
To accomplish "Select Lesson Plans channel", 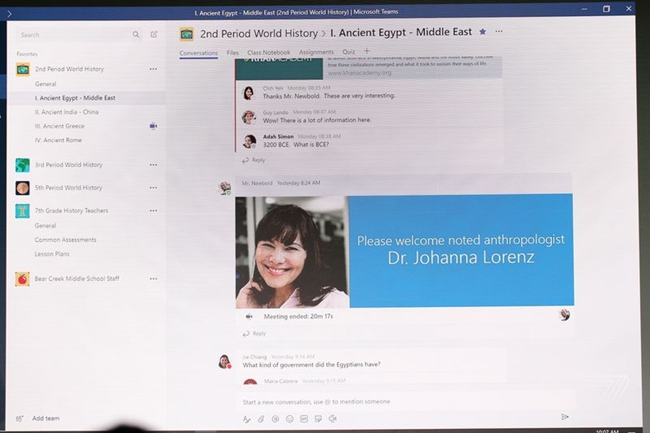I will coord(52,254).
